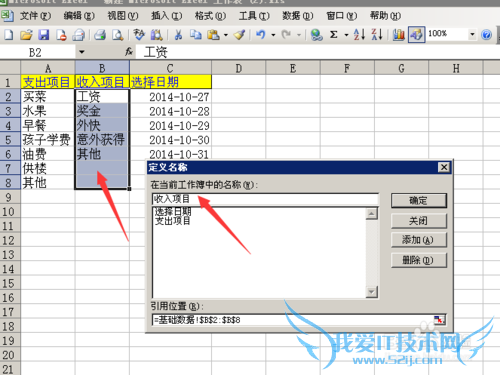This screenshot has width=500, height=375.
Task: Click the 删除(D) button
Action: tap(418, 260)
